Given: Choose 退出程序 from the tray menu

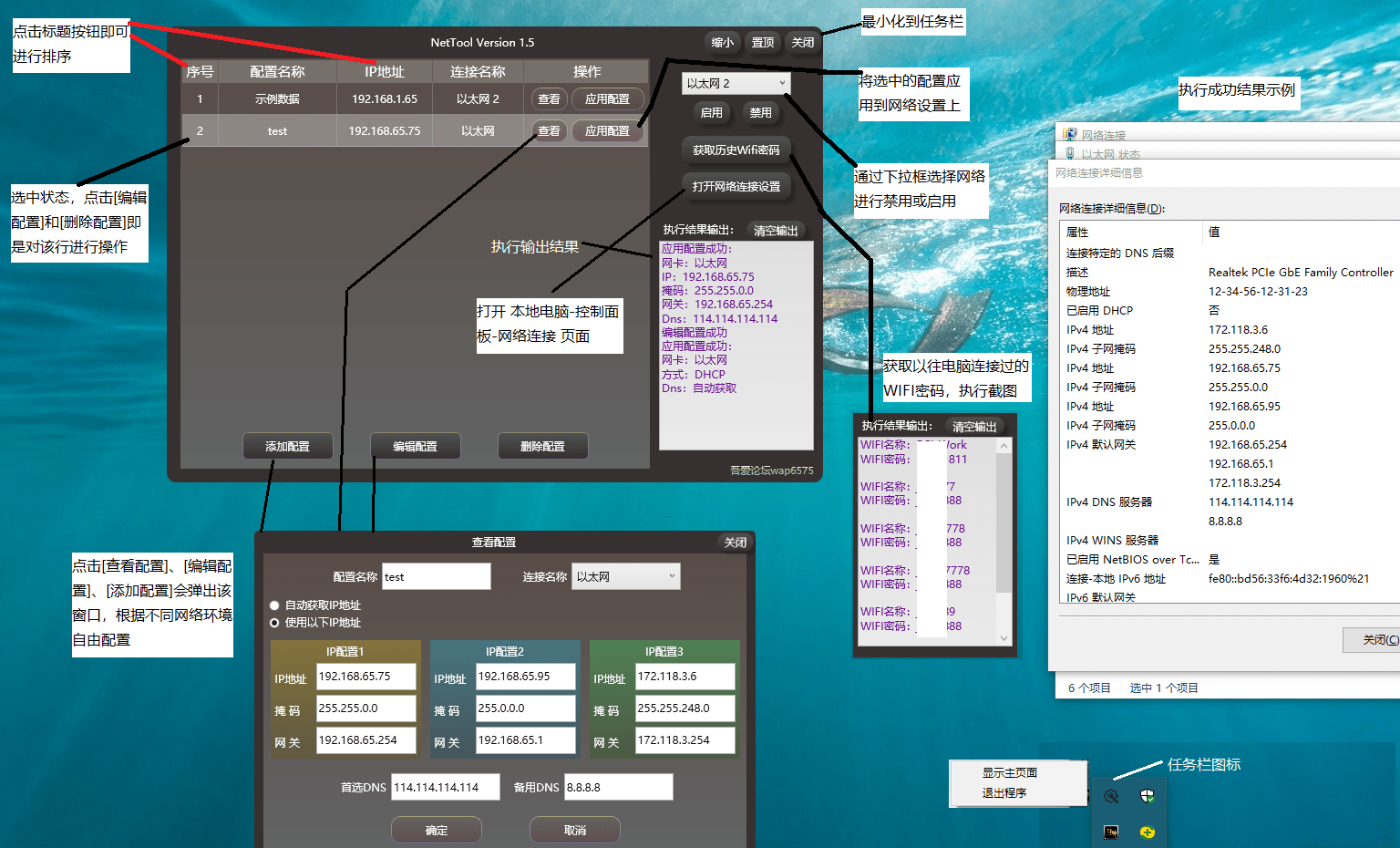Looking at the screenshot, I should (x=1004, y=793).
